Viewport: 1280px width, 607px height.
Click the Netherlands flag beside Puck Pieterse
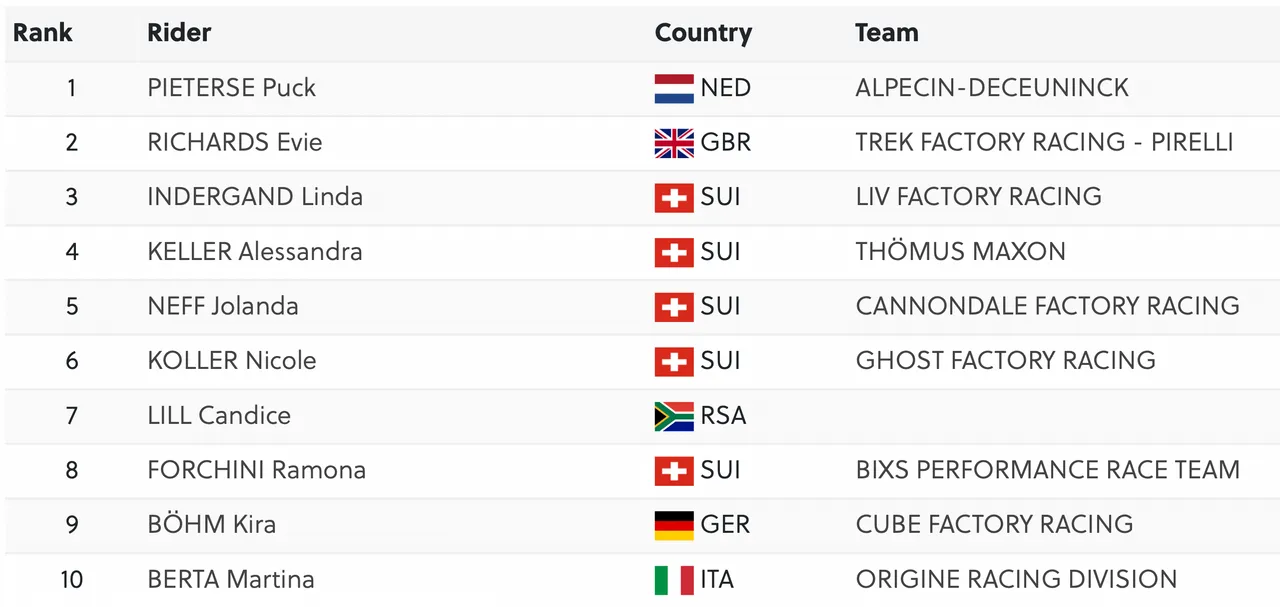pyautogui.click(x=674, y=88)
